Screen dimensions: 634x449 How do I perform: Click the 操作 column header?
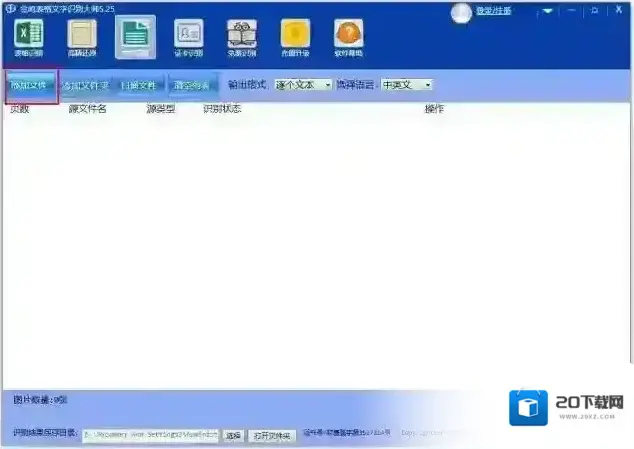(x=434, y=109)
